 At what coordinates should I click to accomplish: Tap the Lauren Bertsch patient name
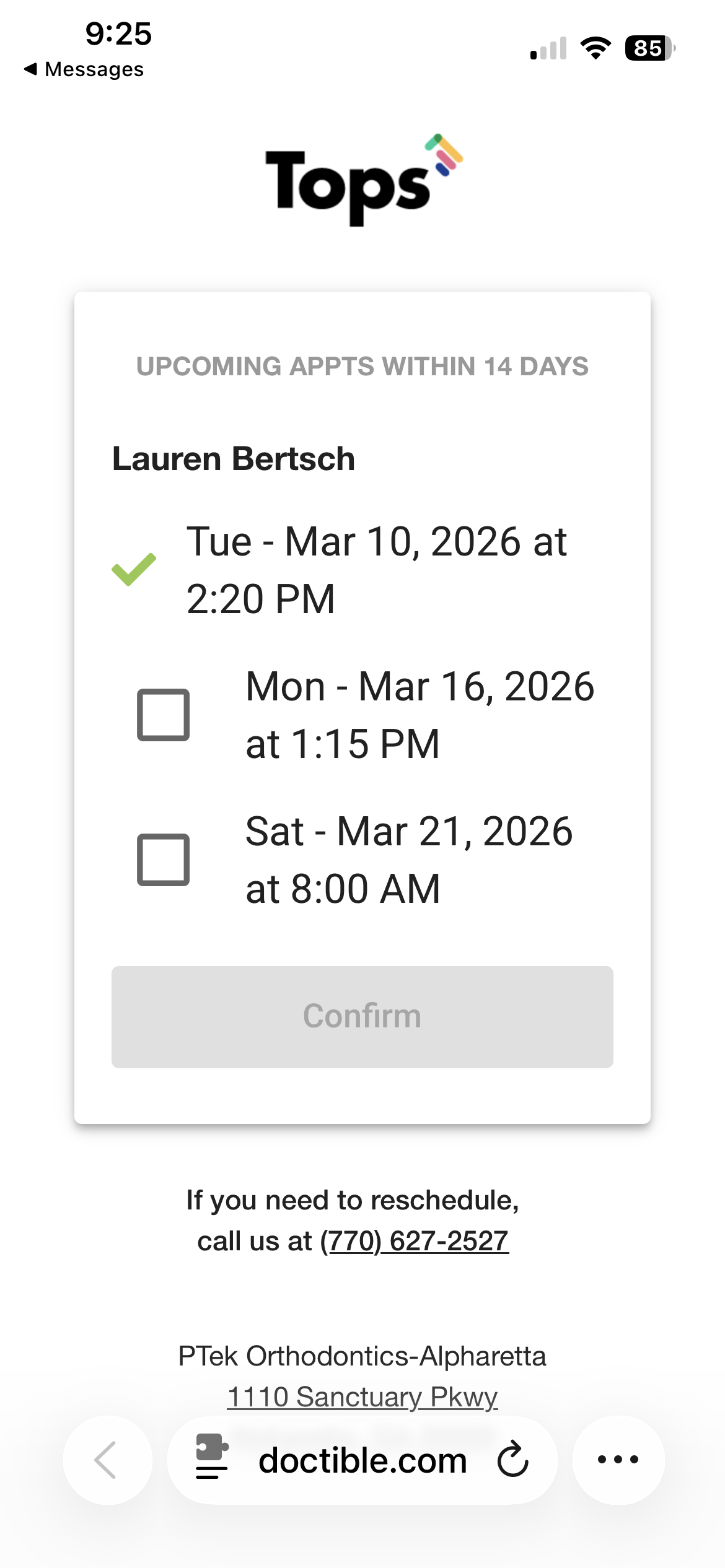pyautogui.click(x=234, y=459)
